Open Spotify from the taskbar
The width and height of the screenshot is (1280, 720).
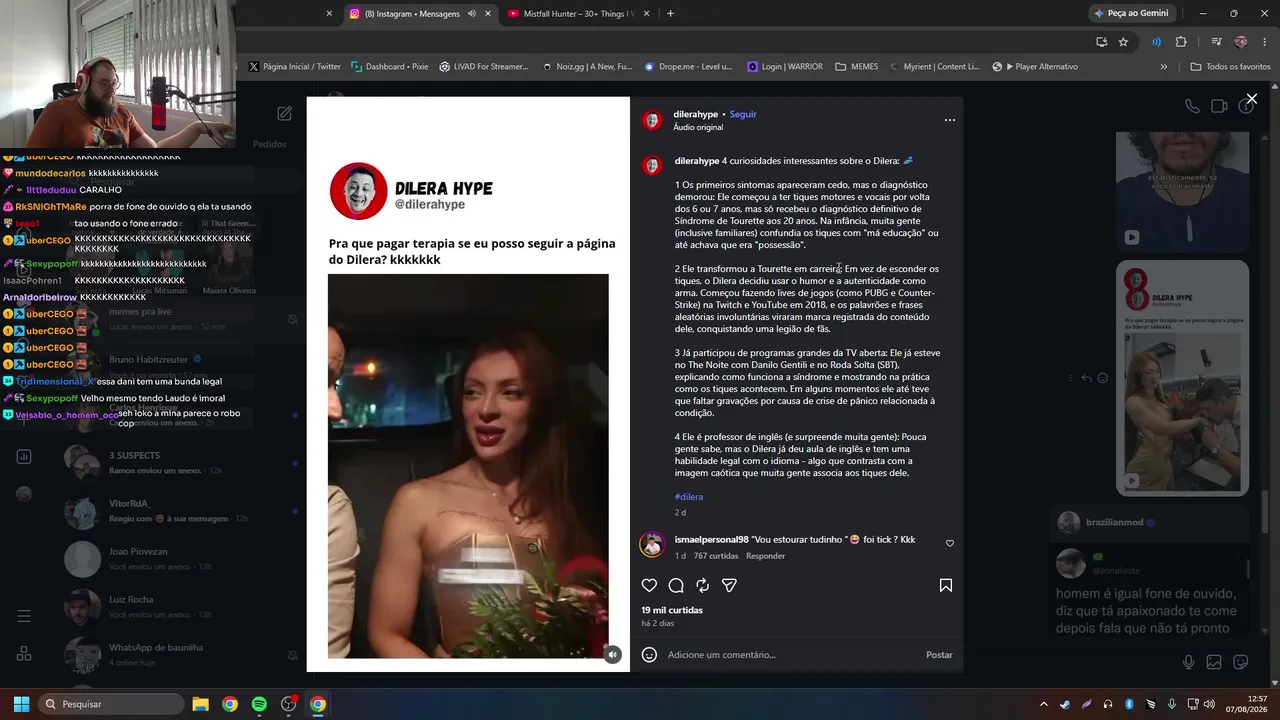click(x=259, y=704)
